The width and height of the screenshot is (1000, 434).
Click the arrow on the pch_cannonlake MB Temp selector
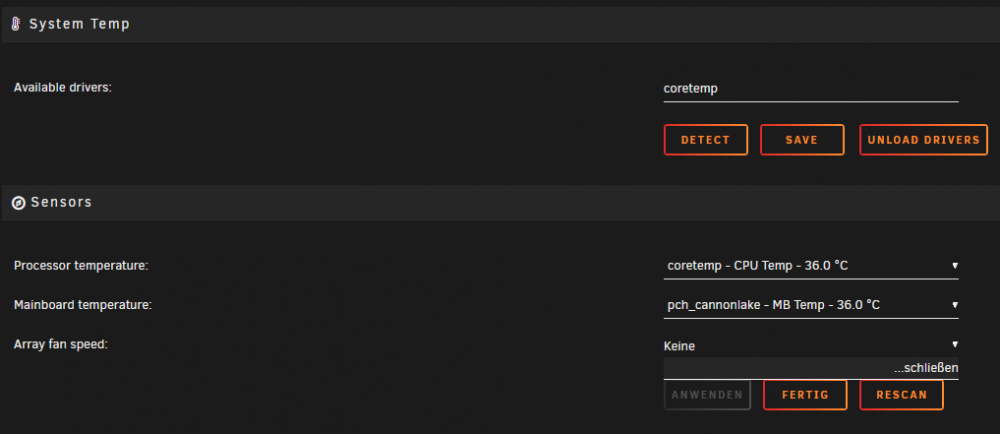955,305
